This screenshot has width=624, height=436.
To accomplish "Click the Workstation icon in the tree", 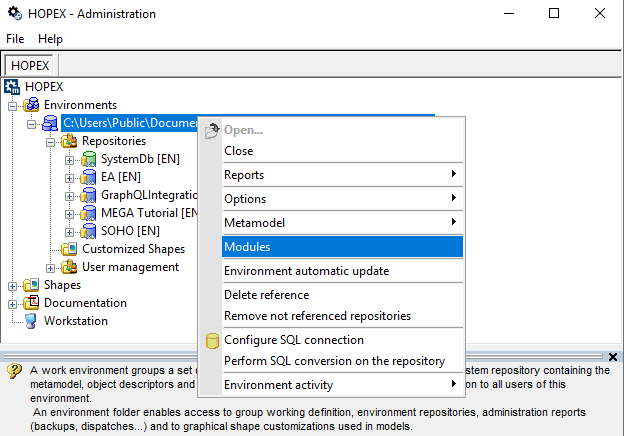I will (31, 321).
